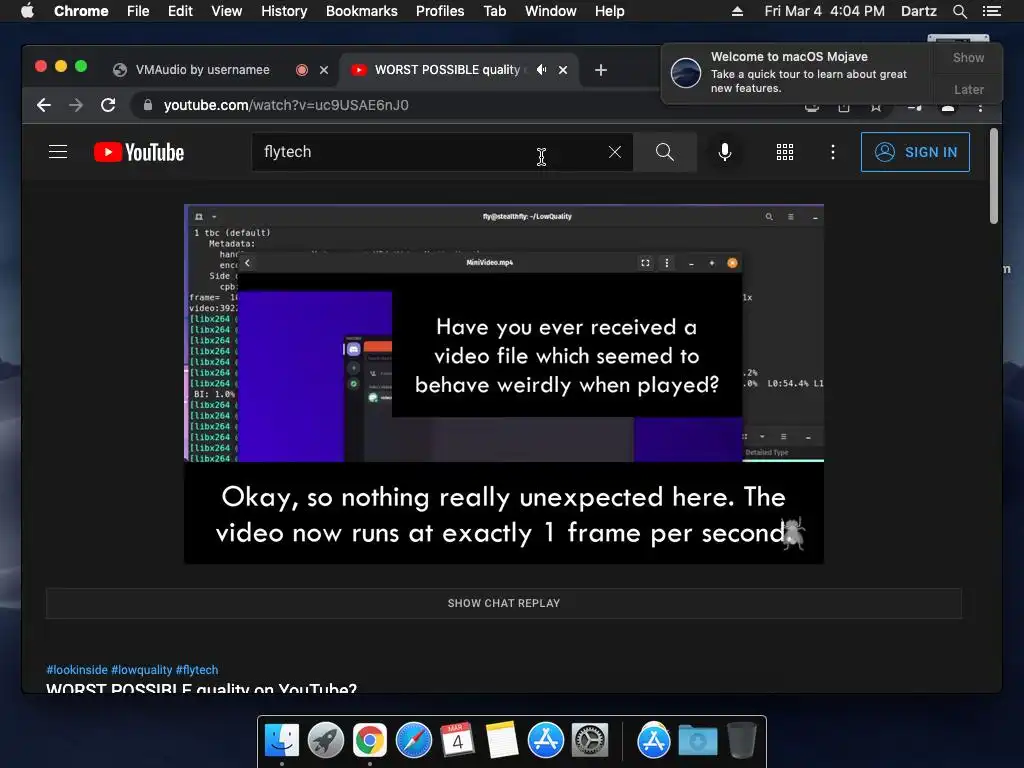Open Finder from the Dock
Screen dimensions: 1024x768
click(282, 741)
